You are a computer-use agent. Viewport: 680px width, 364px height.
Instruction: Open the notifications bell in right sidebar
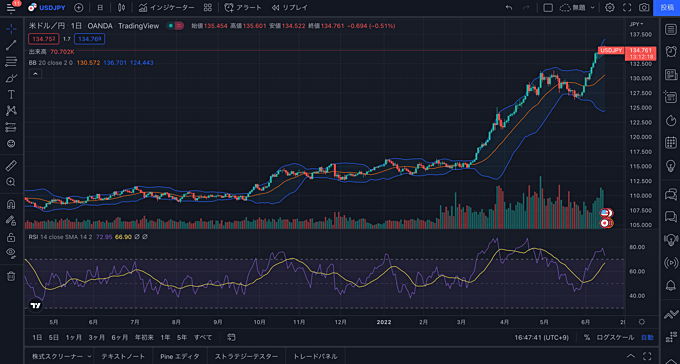tap(670, 285)
